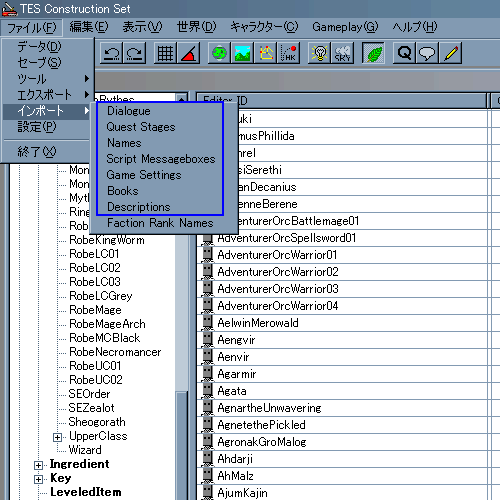Screen dimensions: 500x500
Task: Select NPC icon beside Aengvir row
Action: (207, 340)
